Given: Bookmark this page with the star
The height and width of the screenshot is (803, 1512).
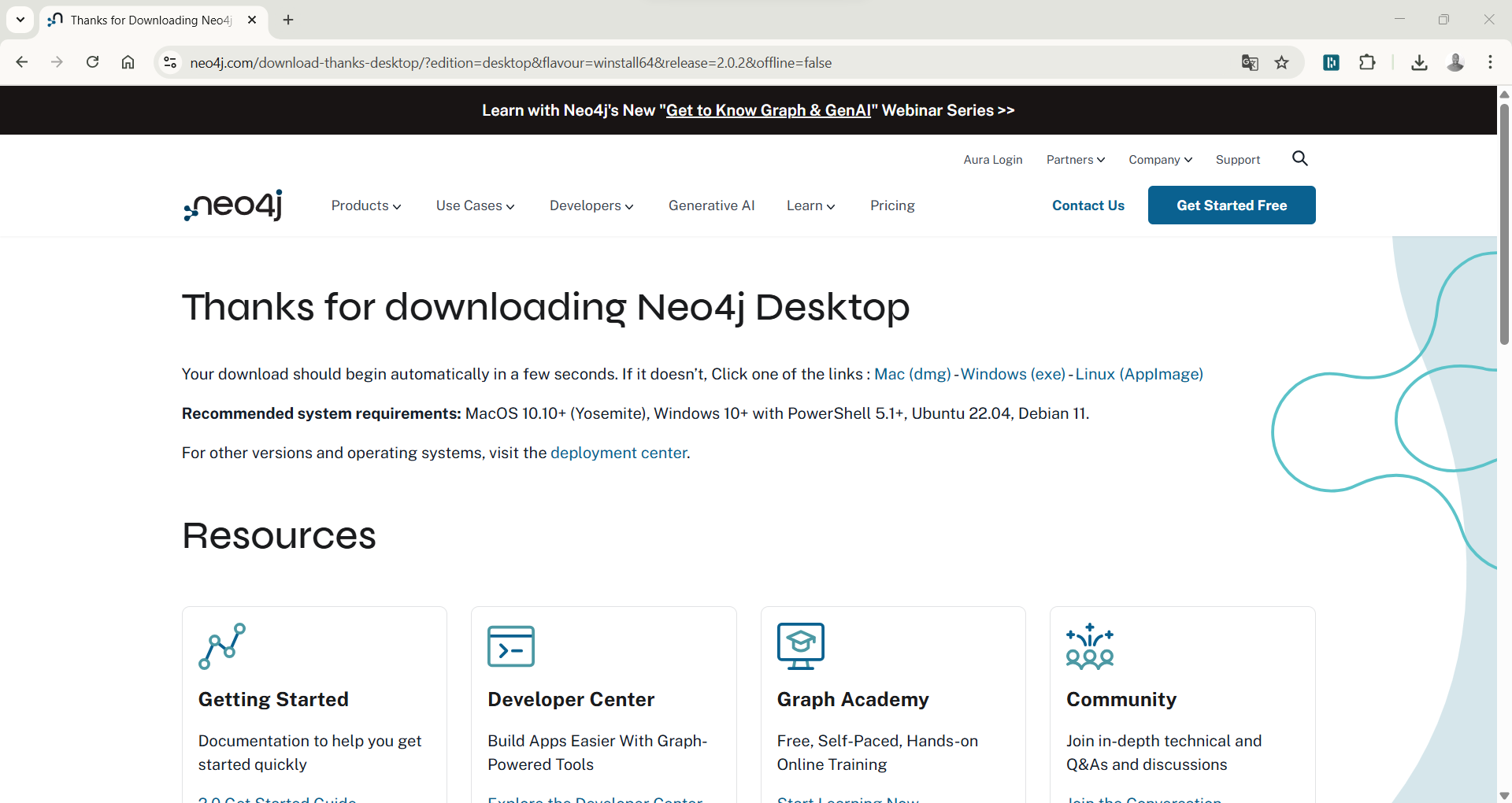Looking at the screenshot, I should tap(1282, 62).
